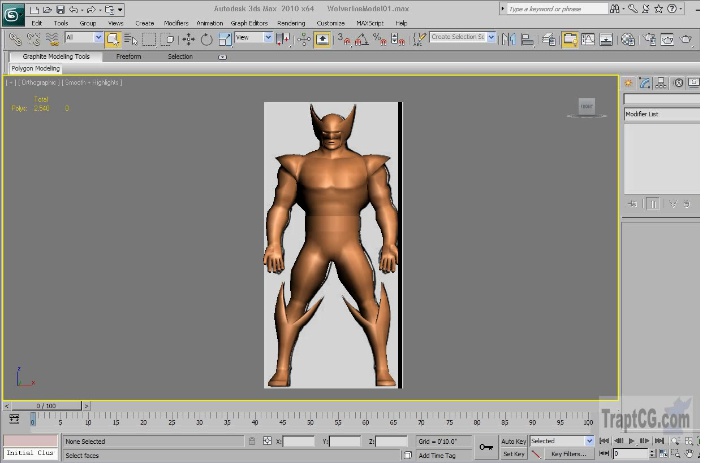The image size is (724, 463).
Task: Toggle Window/Crossing selection mode
Action: [167, 39]
